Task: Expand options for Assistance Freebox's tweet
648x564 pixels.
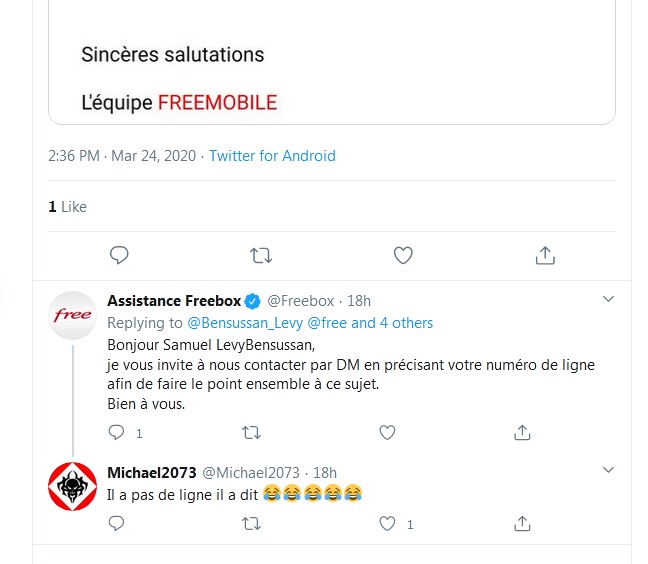Action: coord(608,300)
